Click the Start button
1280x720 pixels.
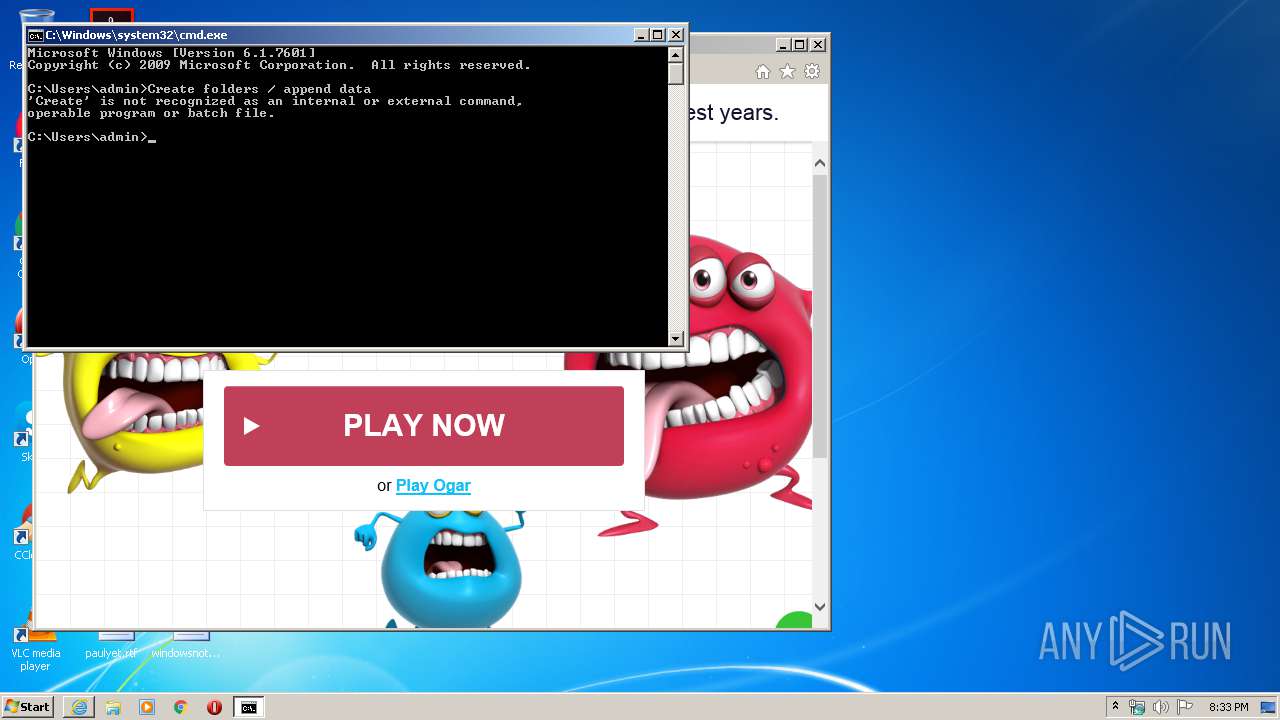(x=28, y=707)
